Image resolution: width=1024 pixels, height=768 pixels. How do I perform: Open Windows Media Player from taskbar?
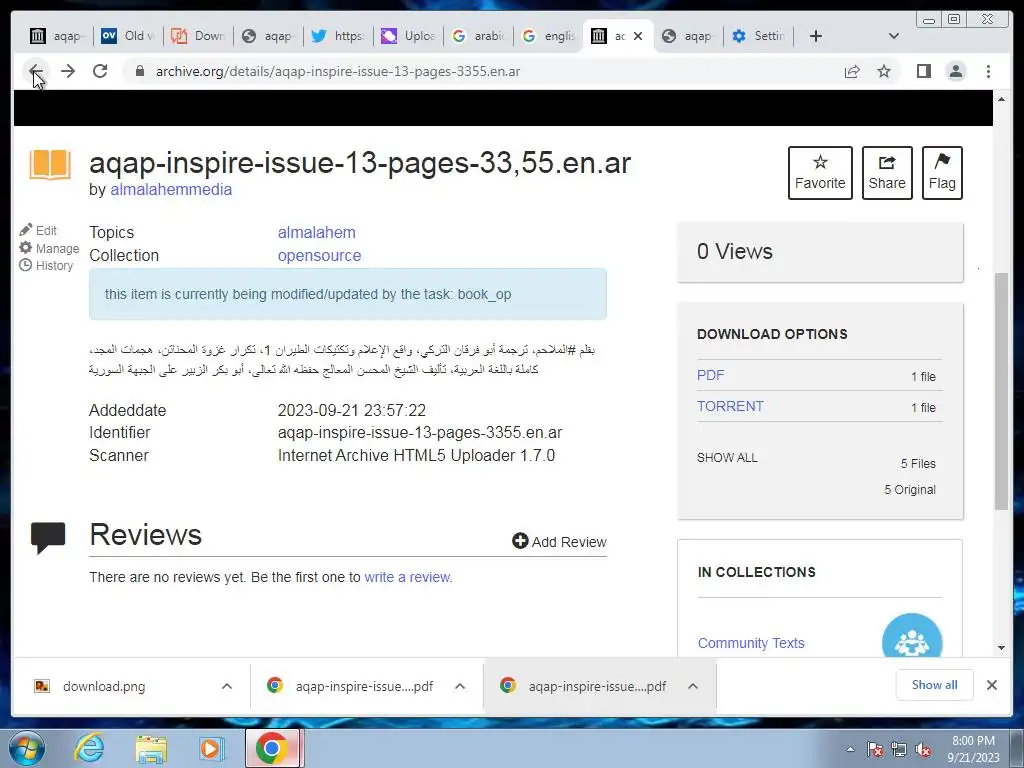click(x=210, y=748)
